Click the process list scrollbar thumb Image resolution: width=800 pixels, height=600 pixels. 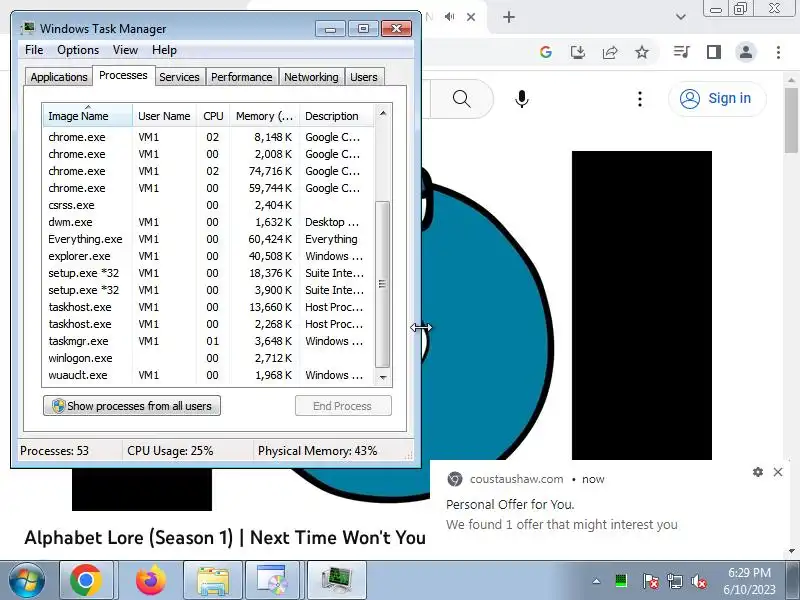383,284
